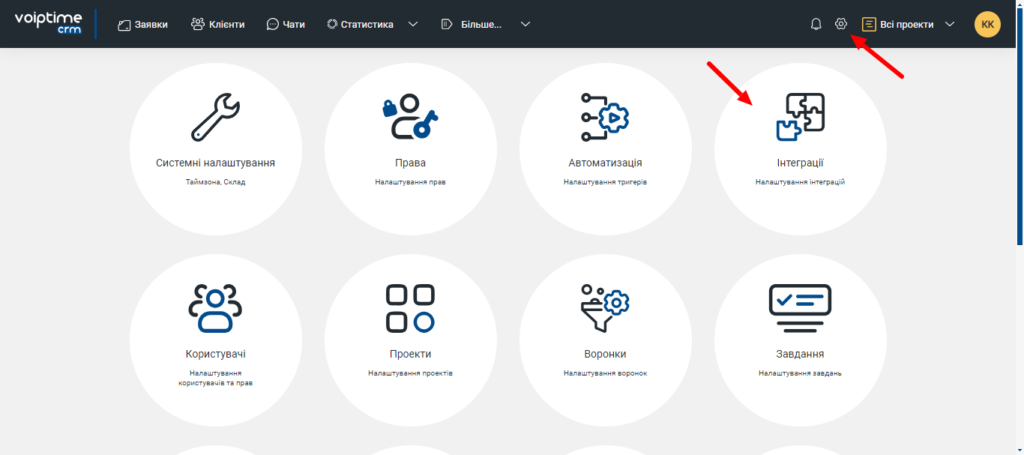Click the 'Налаштування тригерів' subtitle

[605, 182]
